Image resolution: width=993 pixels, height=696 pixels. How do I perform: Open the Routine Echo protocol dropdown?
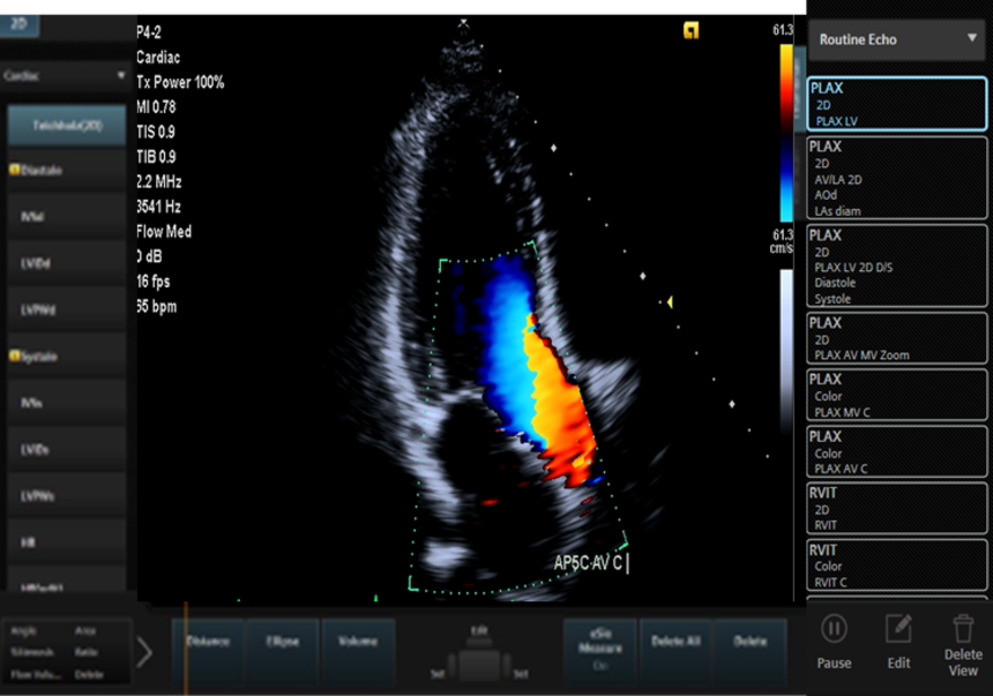pos(897,39)
